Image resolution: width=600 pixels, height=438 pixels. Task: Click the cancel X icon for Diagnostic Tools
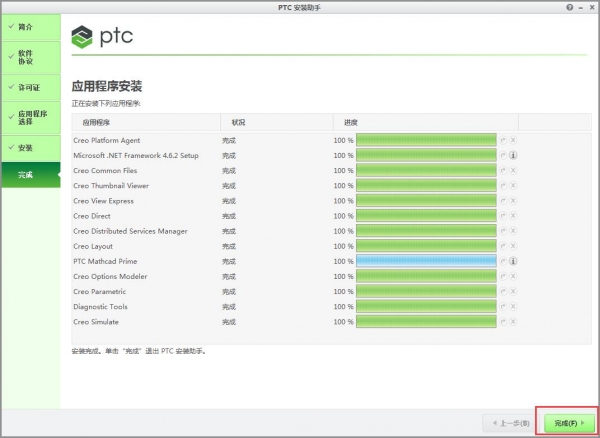coord(513,306)
